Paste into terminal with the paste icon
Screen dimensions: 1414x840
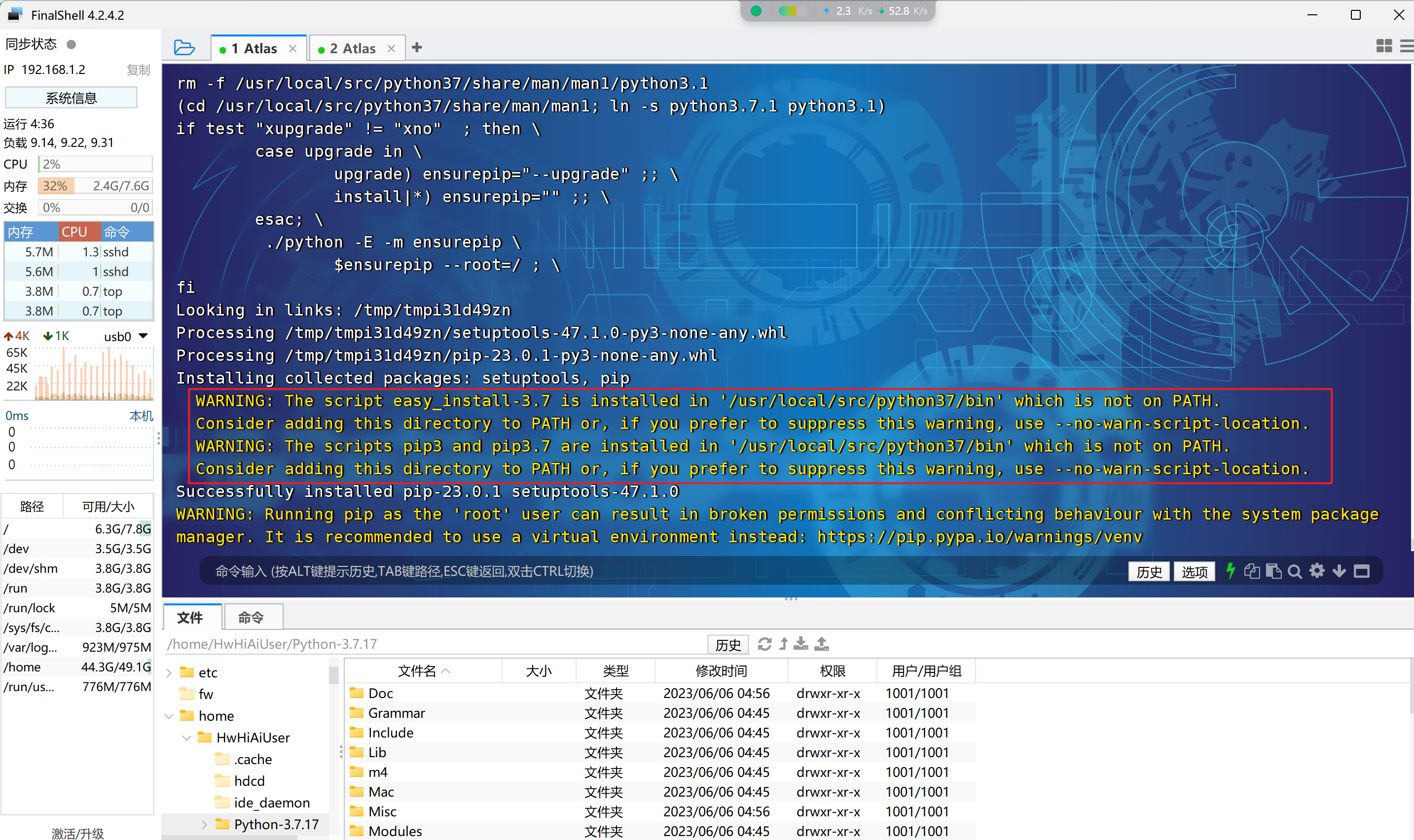tap(1273, 571)
